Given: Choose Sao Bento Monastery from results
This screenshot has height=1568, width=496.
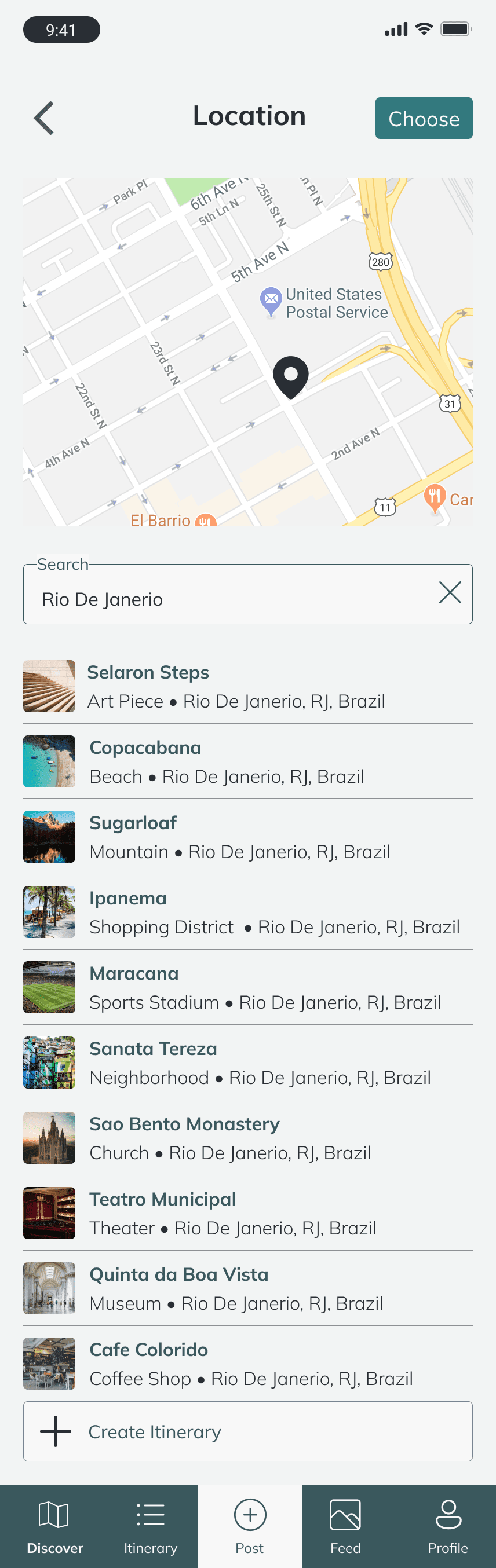Looking at the screenshot, I should coord(248,1138).
